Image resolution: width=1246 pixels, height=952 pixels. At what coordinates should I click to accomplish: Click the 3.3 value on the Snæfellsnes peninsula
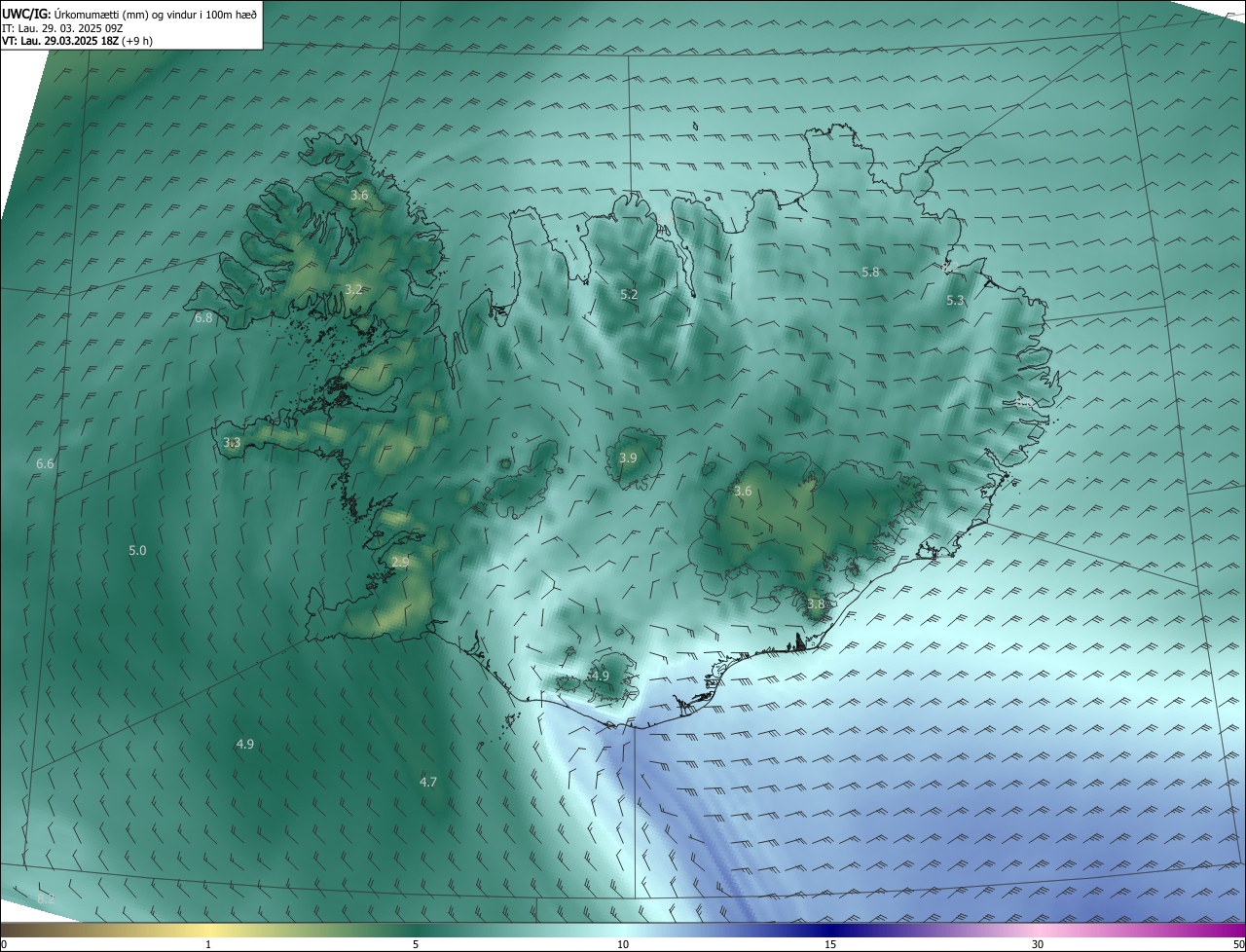pyautogui.click(x=232, y=442)
